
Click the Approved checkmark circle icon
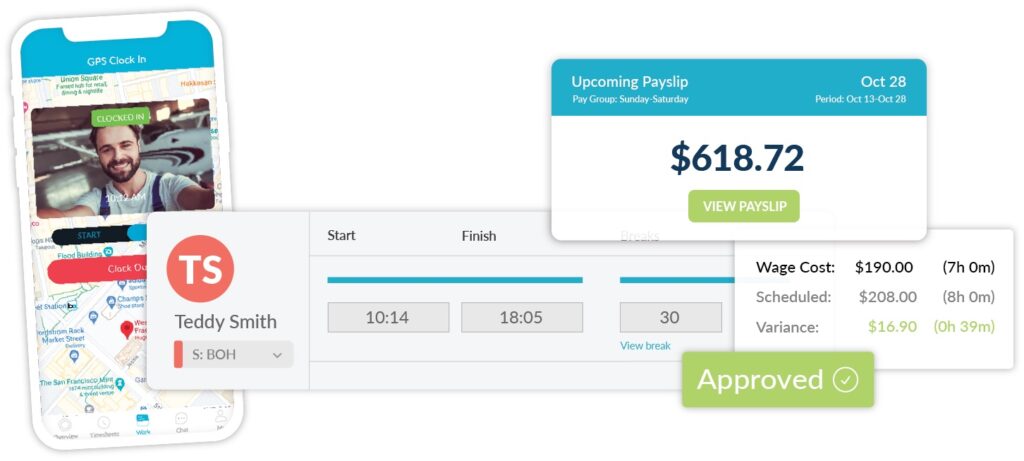click(x=846, y=380)
